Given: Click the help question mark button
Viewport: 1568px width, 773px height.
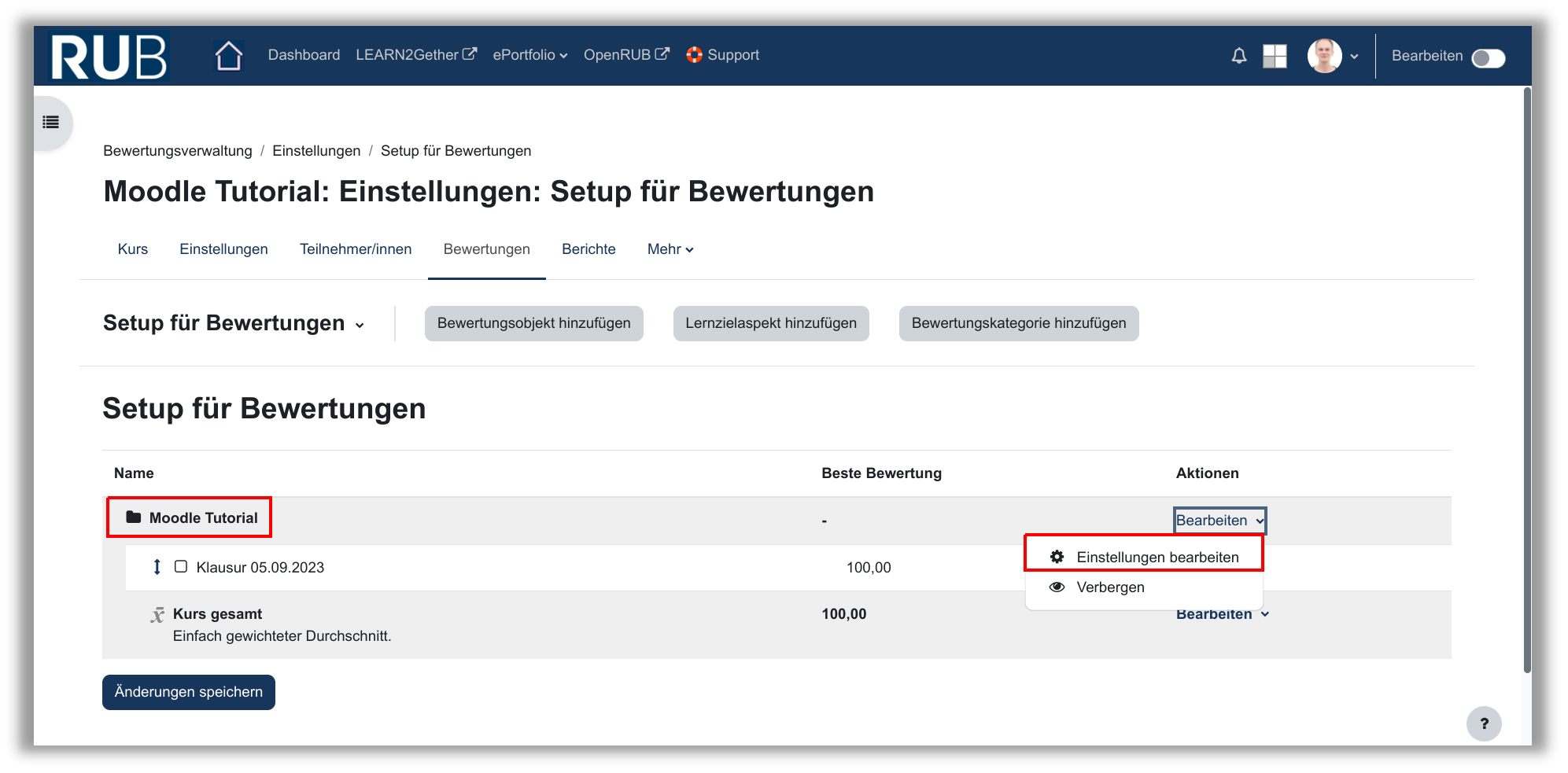Looking at the screenshot, I should (1483, 723).
